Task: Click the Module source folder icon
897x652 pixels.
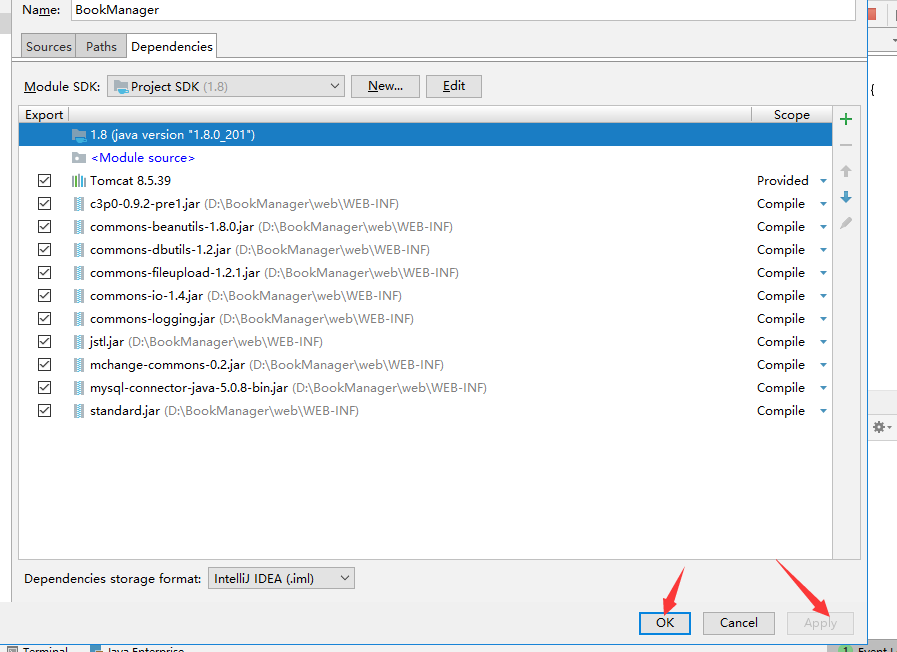Action: (79, 158)
